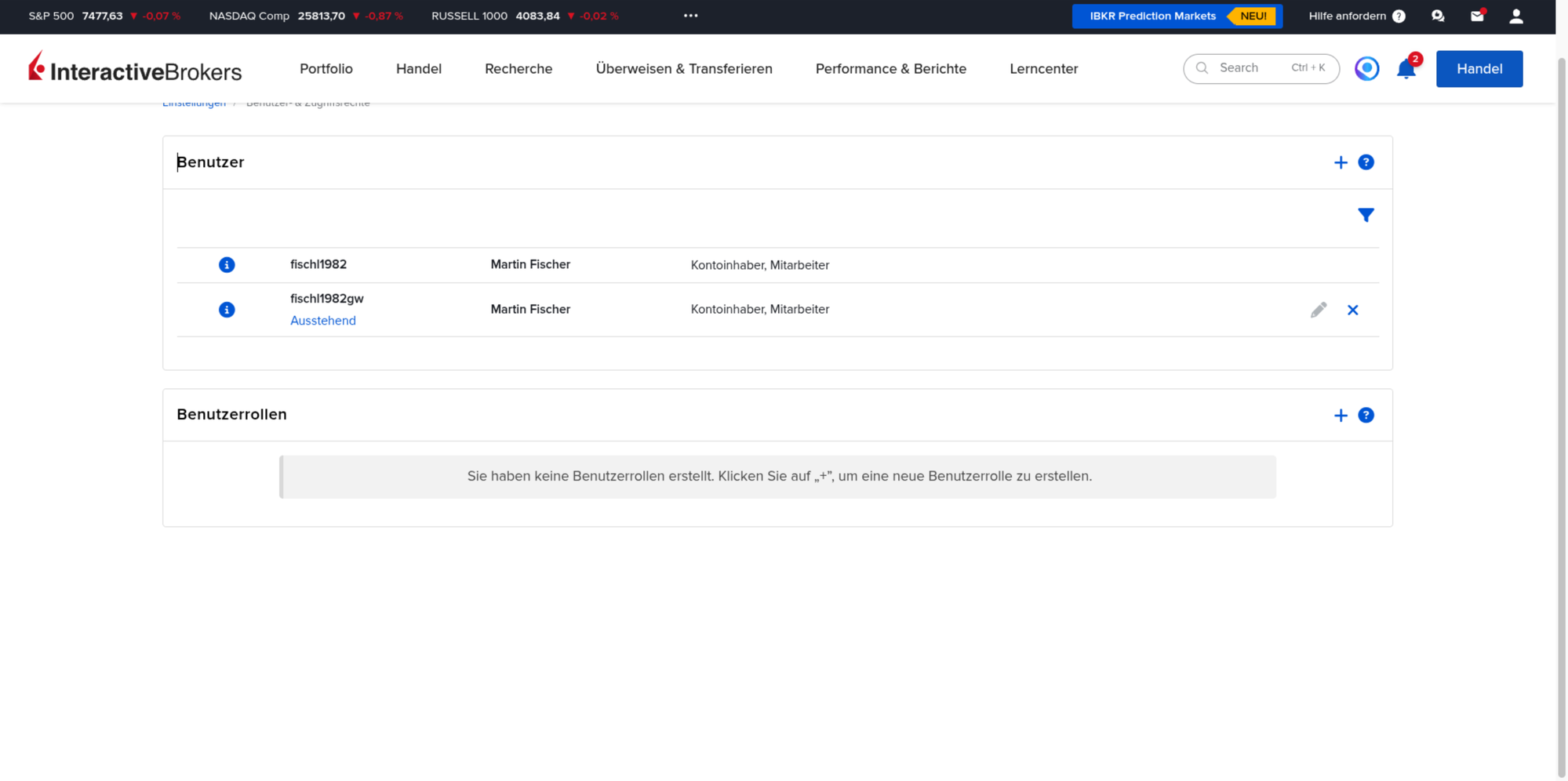This screenshot has height=781, width=1568.
Task: Delete the pending user fischl1982gw via X icon
Action: (x=1352, y=311)
